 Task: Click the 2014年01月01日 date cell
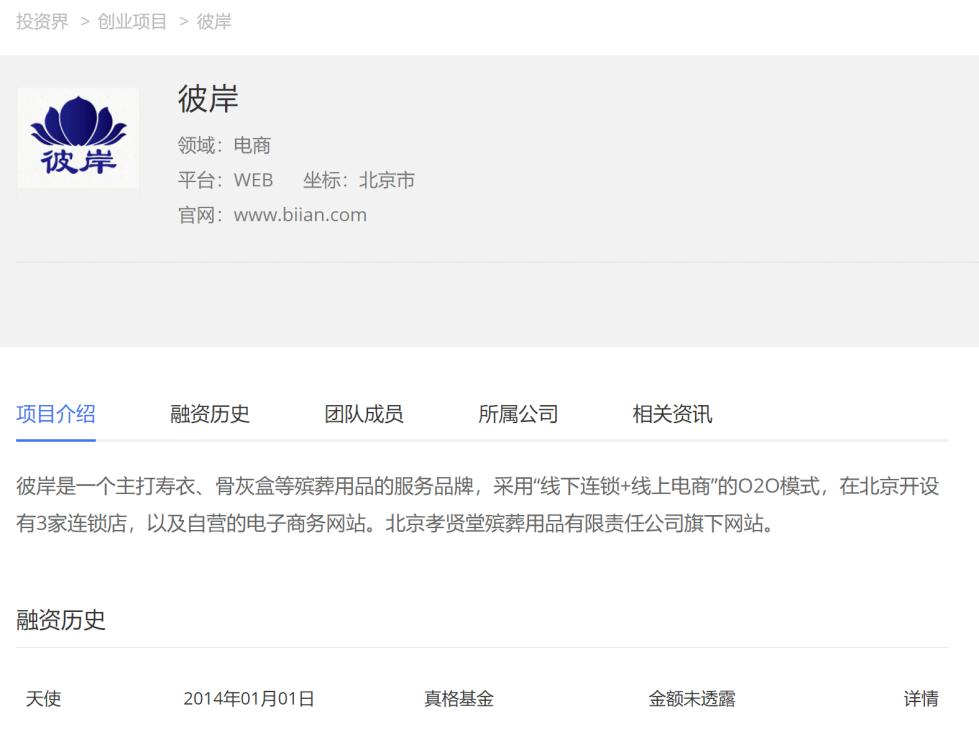[x=248, y=698]
